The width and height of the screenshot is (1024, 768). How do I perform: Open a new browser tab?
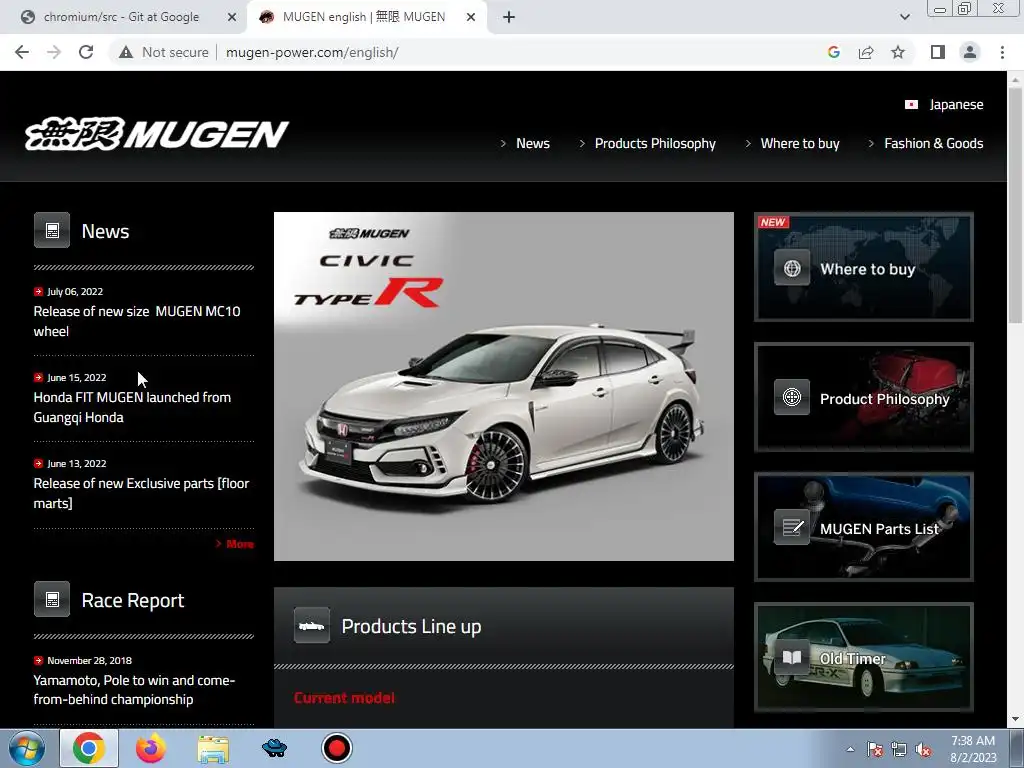(x=509, y=17)
